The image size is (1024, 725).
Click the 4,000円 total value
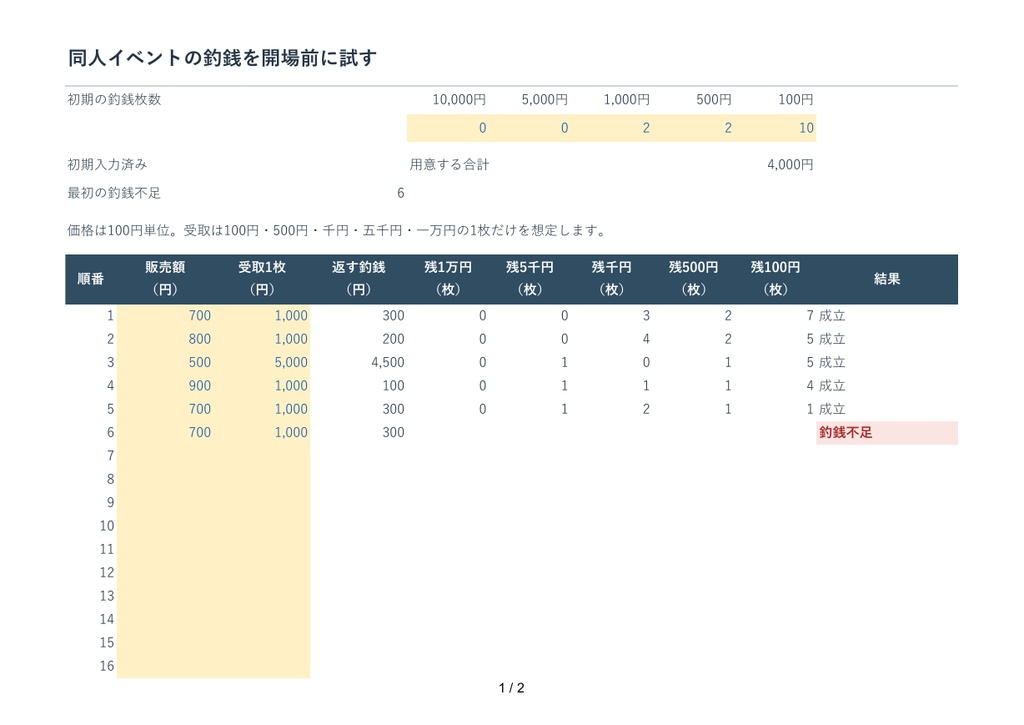(790, 165)
